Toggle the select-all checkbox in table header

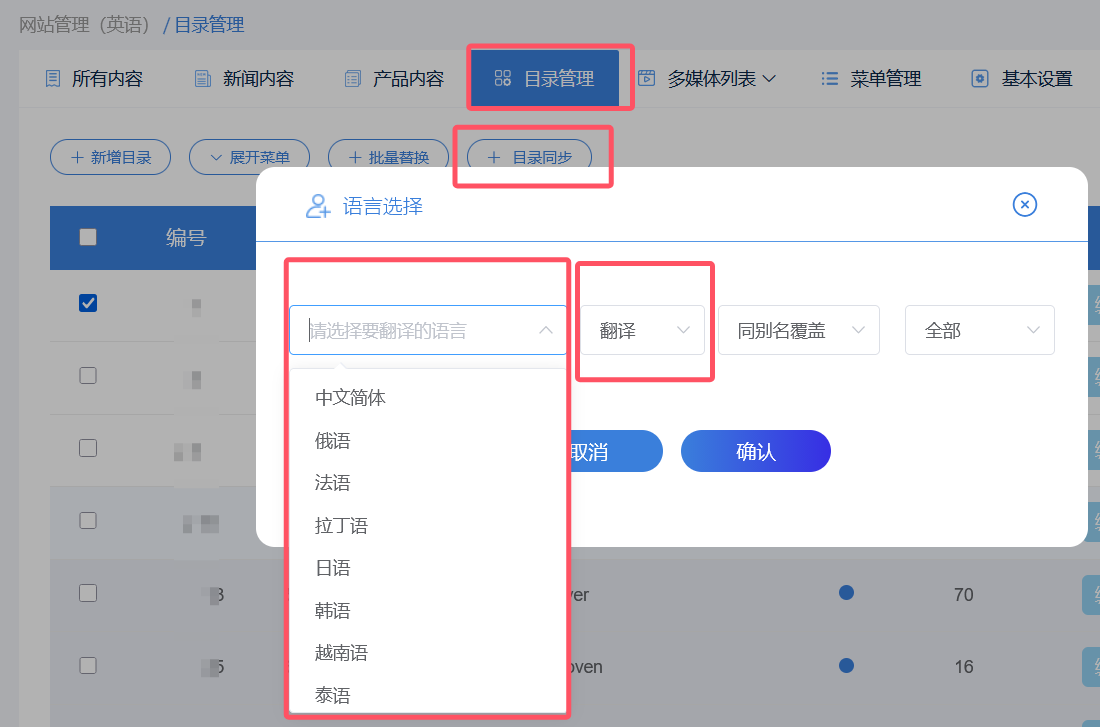[x=88, y=237]
